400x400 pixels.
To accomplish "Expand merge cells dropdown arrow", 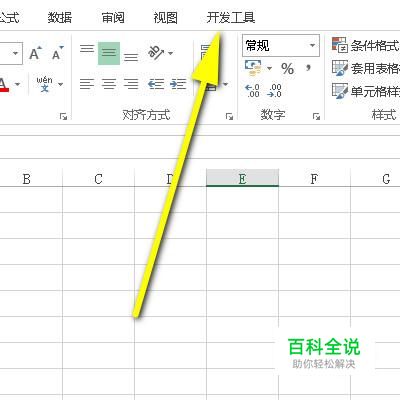I will coord(226,84).
